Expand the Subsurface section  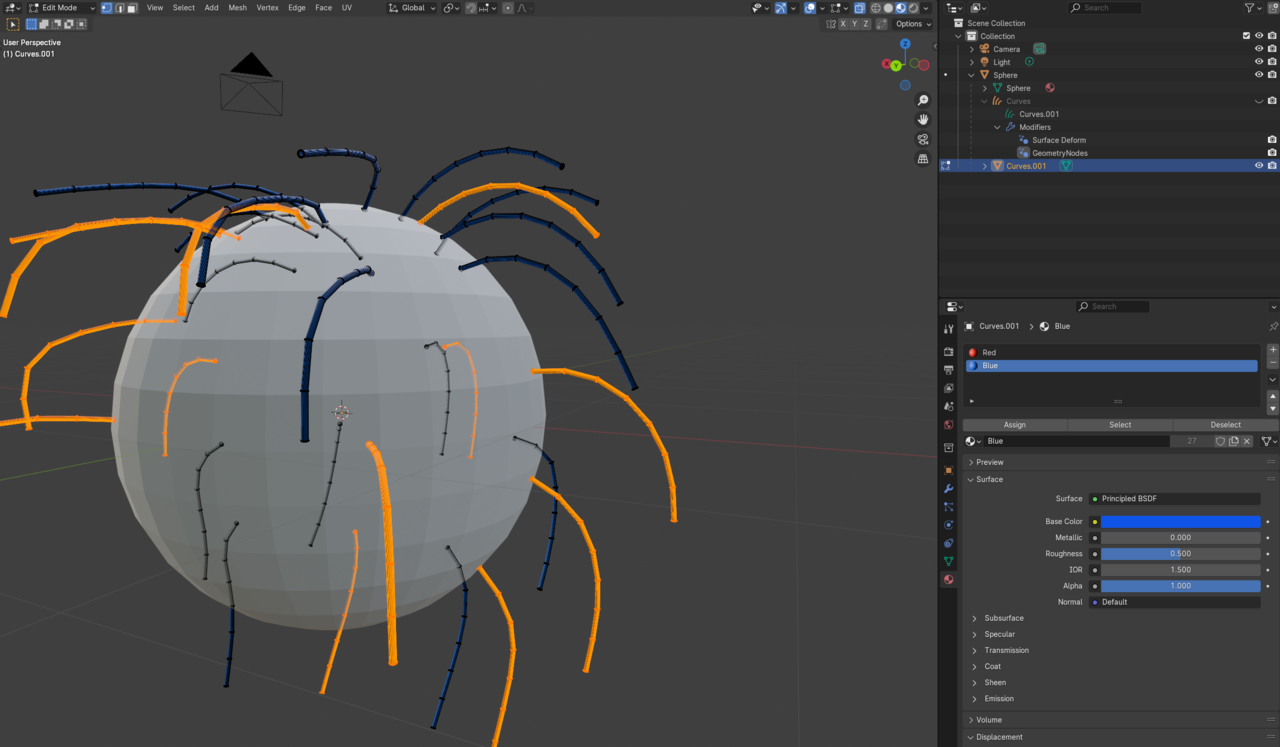(x=1003, y=618)
